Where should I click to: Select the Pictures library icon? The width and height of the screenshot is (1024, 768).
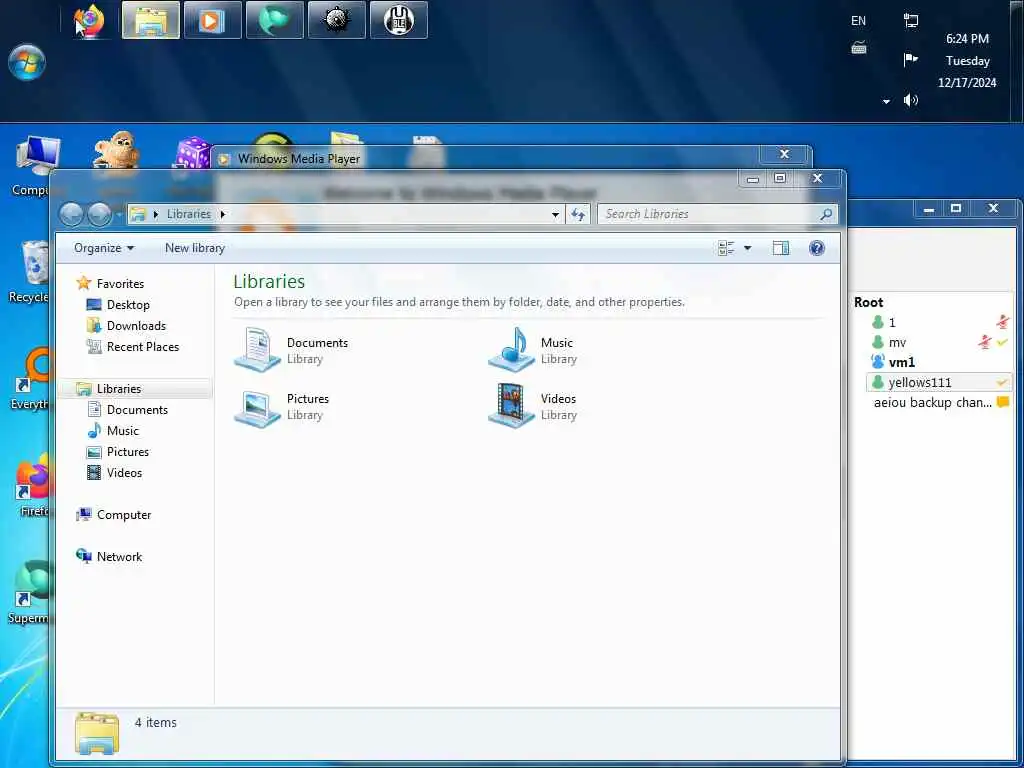257,407
